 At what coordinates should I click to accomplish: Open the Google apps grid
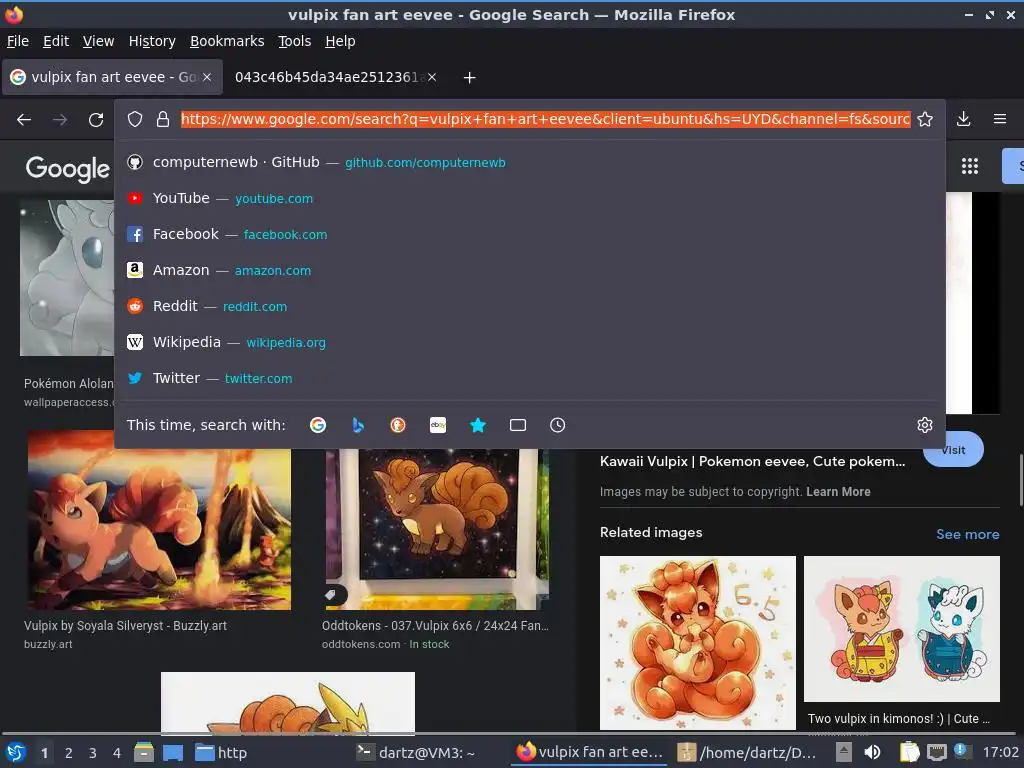coord(970,166)
